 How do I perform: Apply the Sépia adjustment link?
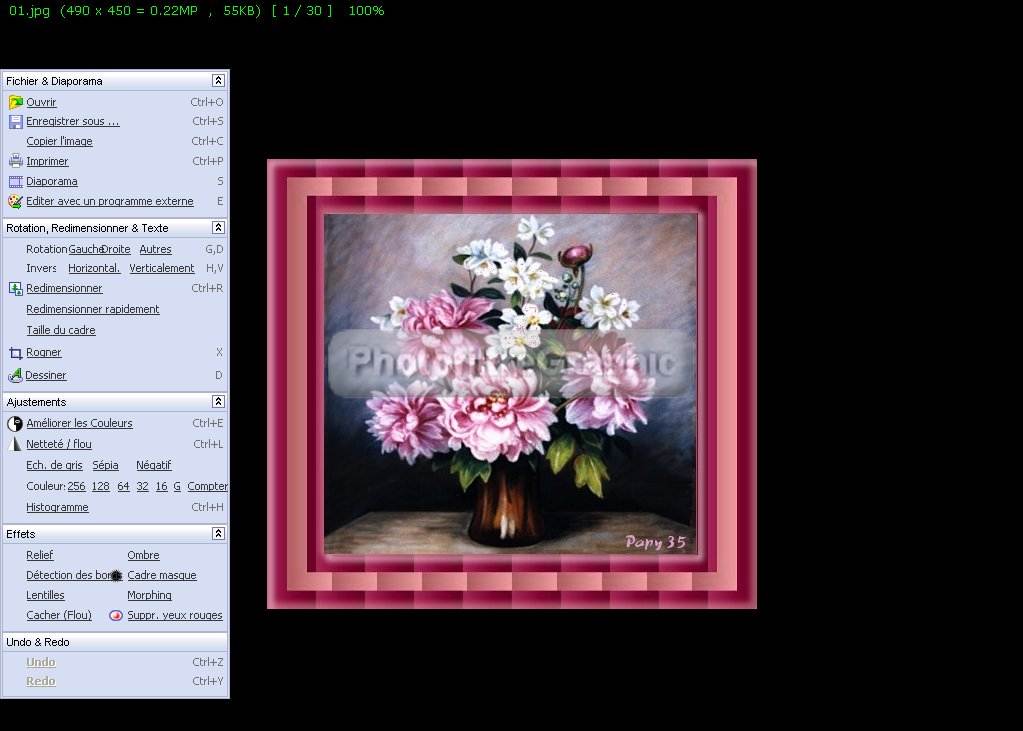(105, 466)
